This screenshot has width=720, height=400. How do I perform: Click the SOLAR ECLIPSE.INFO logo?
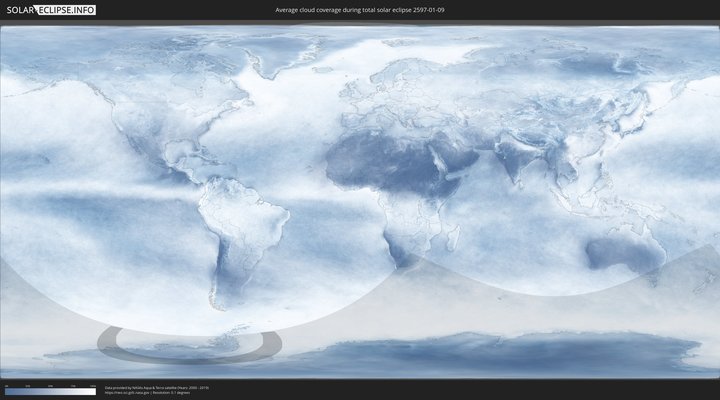pos(50,9)
